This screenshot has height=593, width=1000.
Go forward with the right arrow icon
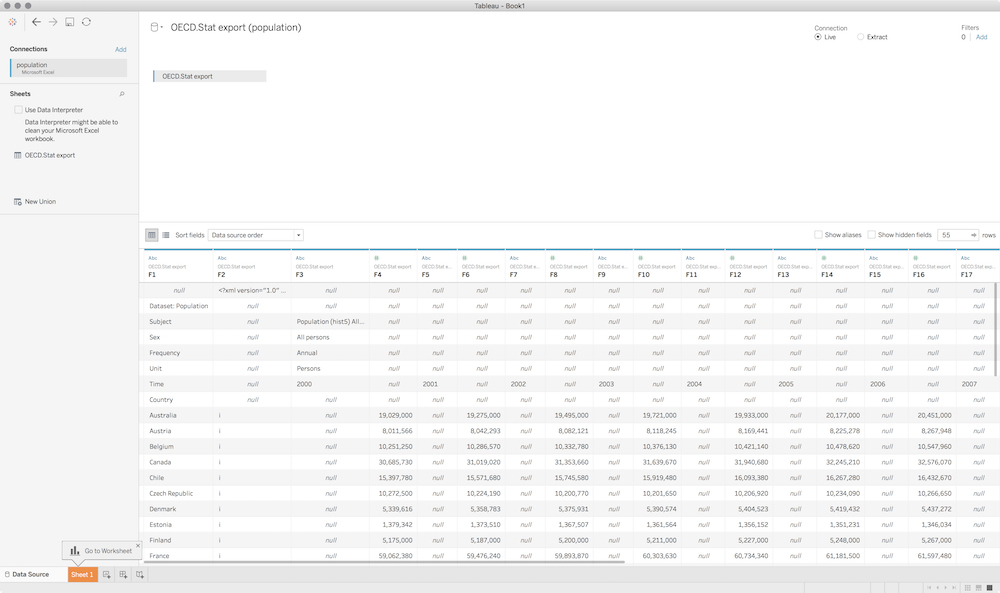point(53,22)
